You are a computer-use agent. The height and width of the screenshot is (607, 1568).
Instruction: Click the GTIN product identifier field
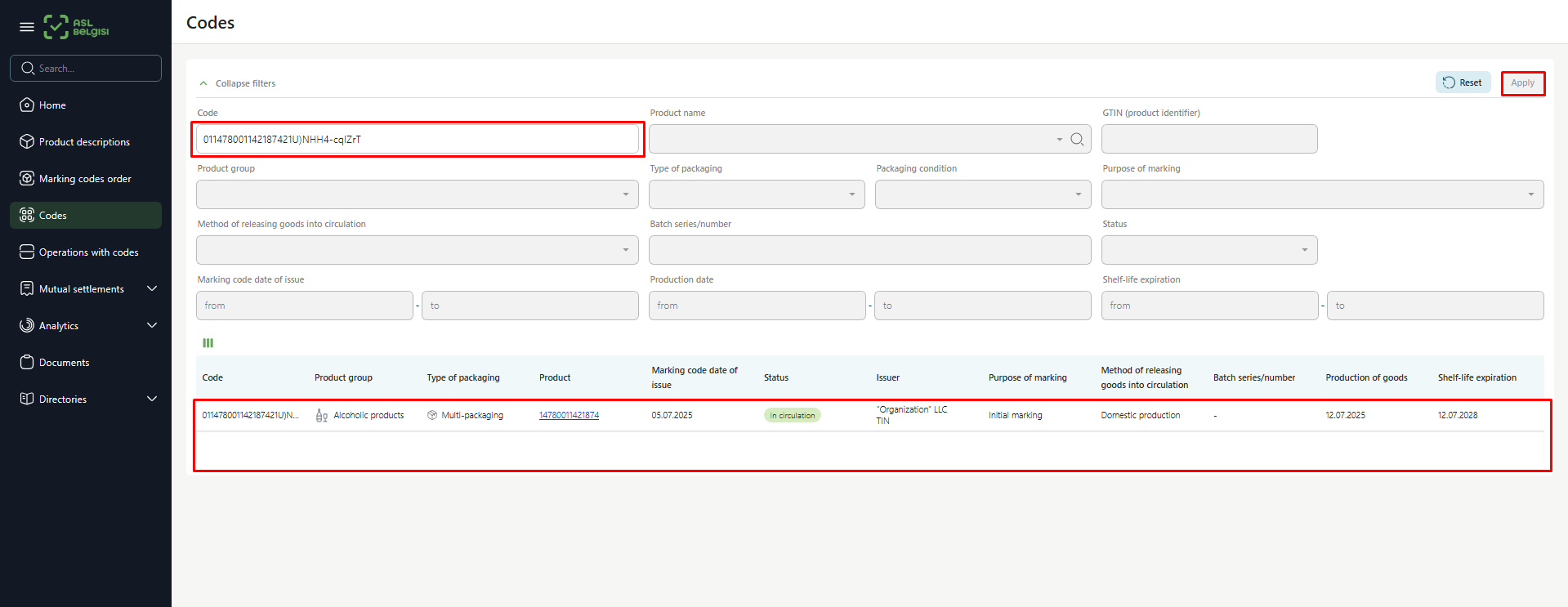pyautogui.click(x=1208, y=140)
